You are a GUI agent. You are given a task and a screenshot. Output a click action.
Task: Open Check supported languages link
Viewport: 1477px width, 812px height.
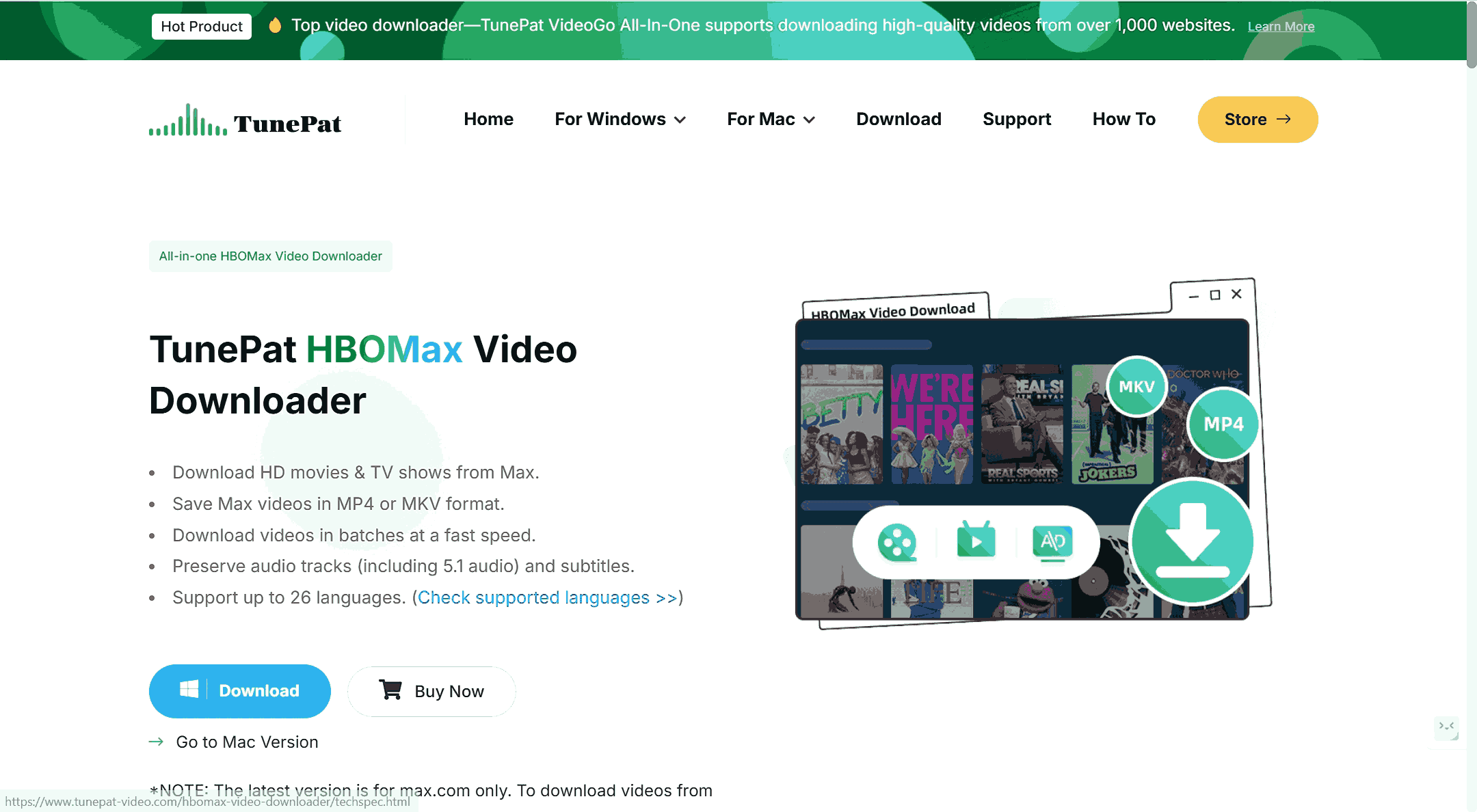tap(547, 597)
